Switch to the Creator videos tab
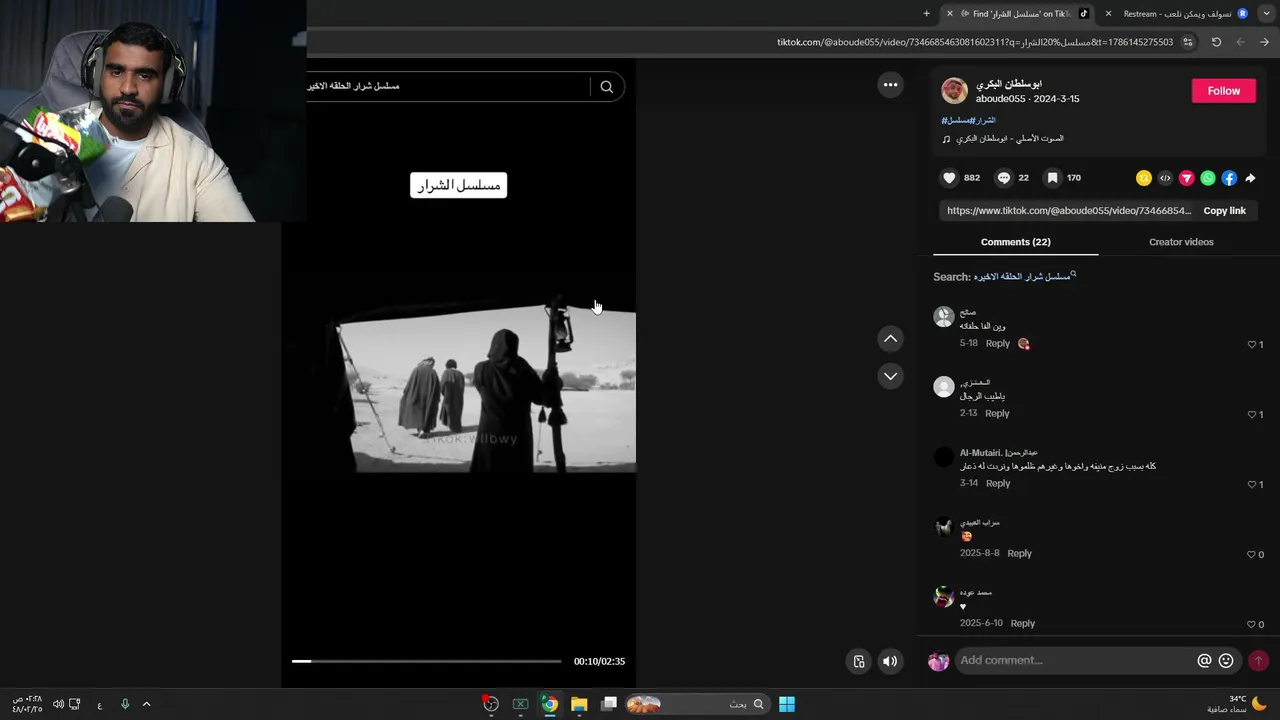 tap(1181, 242)
